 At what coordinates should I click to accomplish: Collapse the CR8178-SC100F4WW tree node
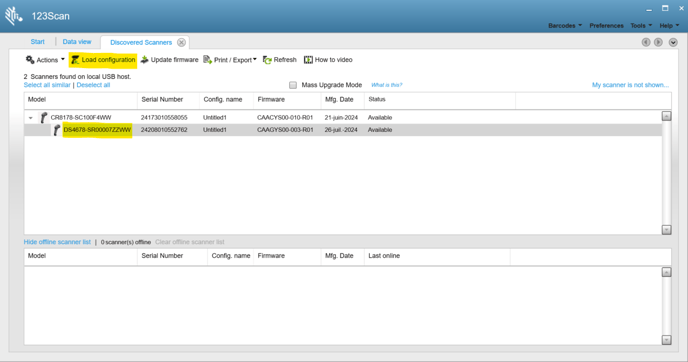click(31, 118)
